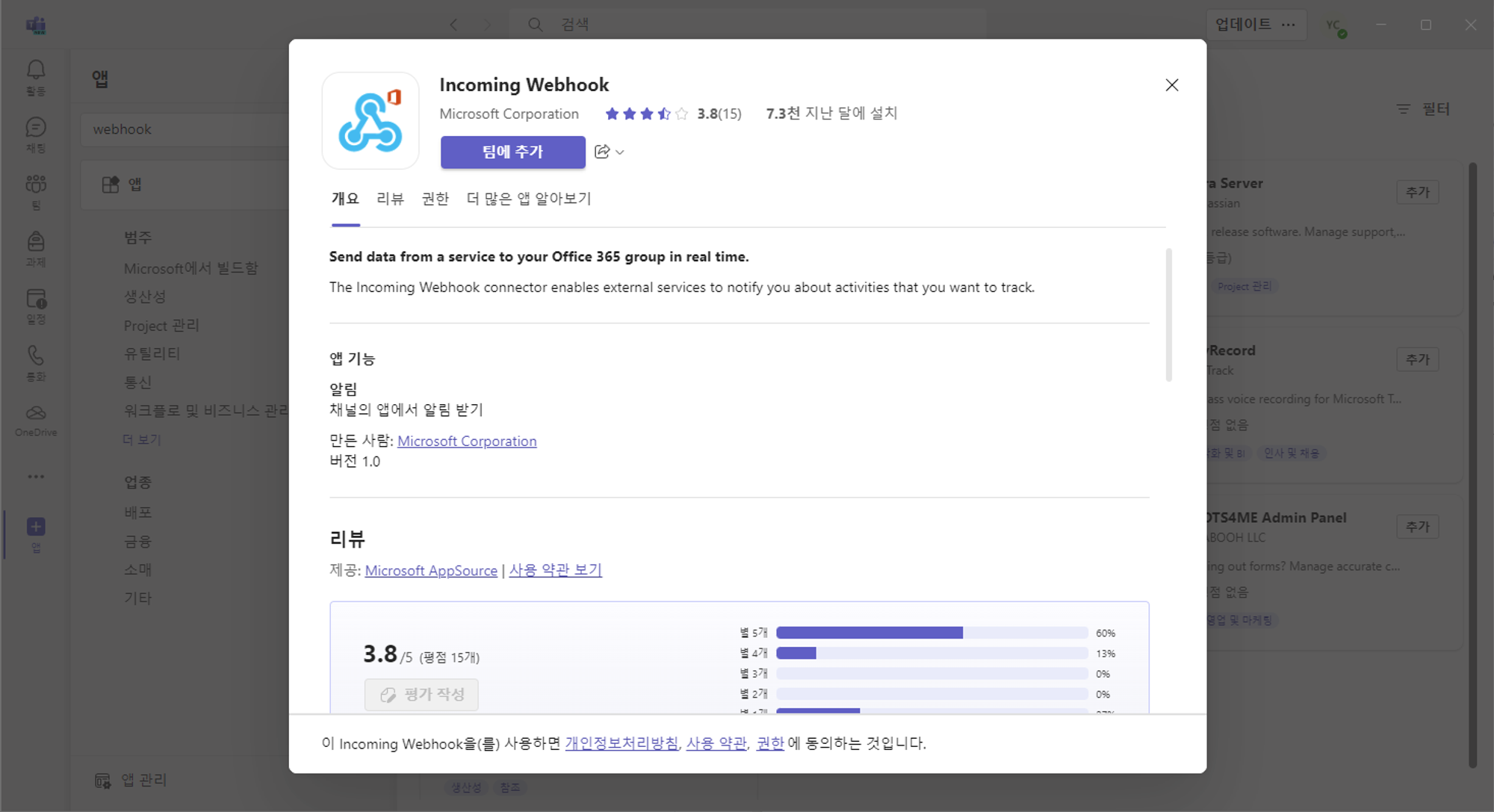The width and height of the screenshot is (1494, 812).
Task: Click the dialog's vertical scrollbar
Action: click(1168, 314)
